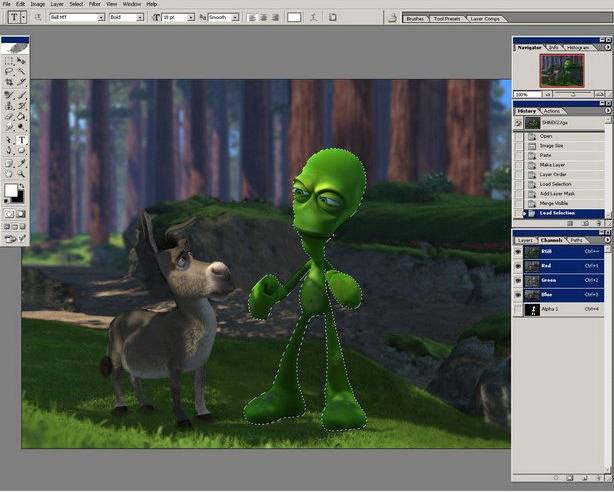Image resolution: width=614 pixels, height=492 pixels.
Task: Click the foreground color swatch
Action: click(x=11, y=191)
